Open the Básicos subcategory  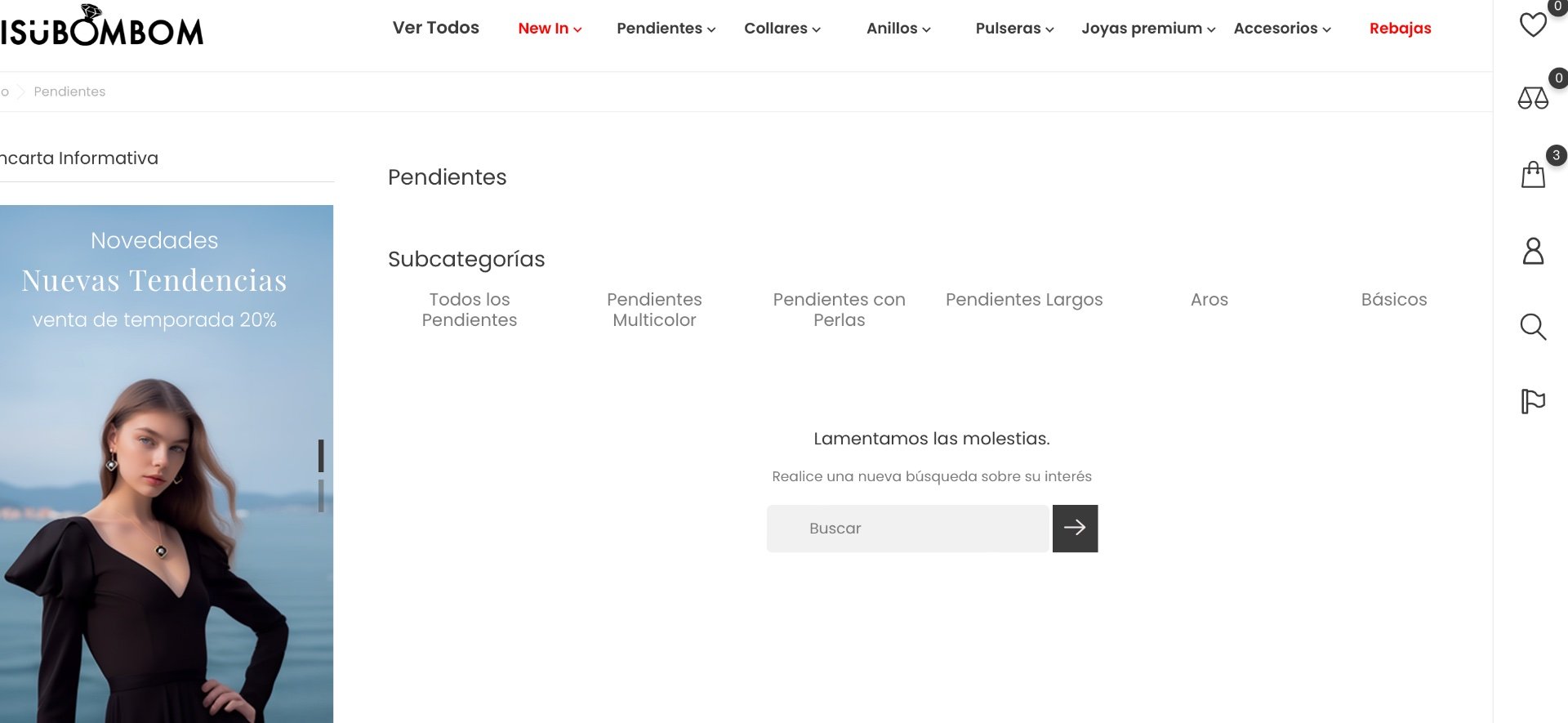pos(1394,300)
